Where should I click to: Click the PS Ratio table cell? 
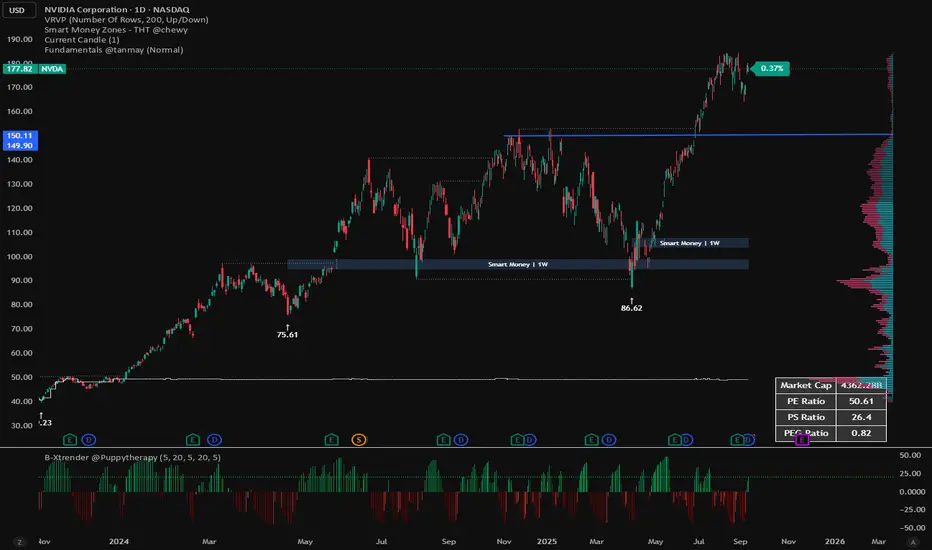(805, 417)
